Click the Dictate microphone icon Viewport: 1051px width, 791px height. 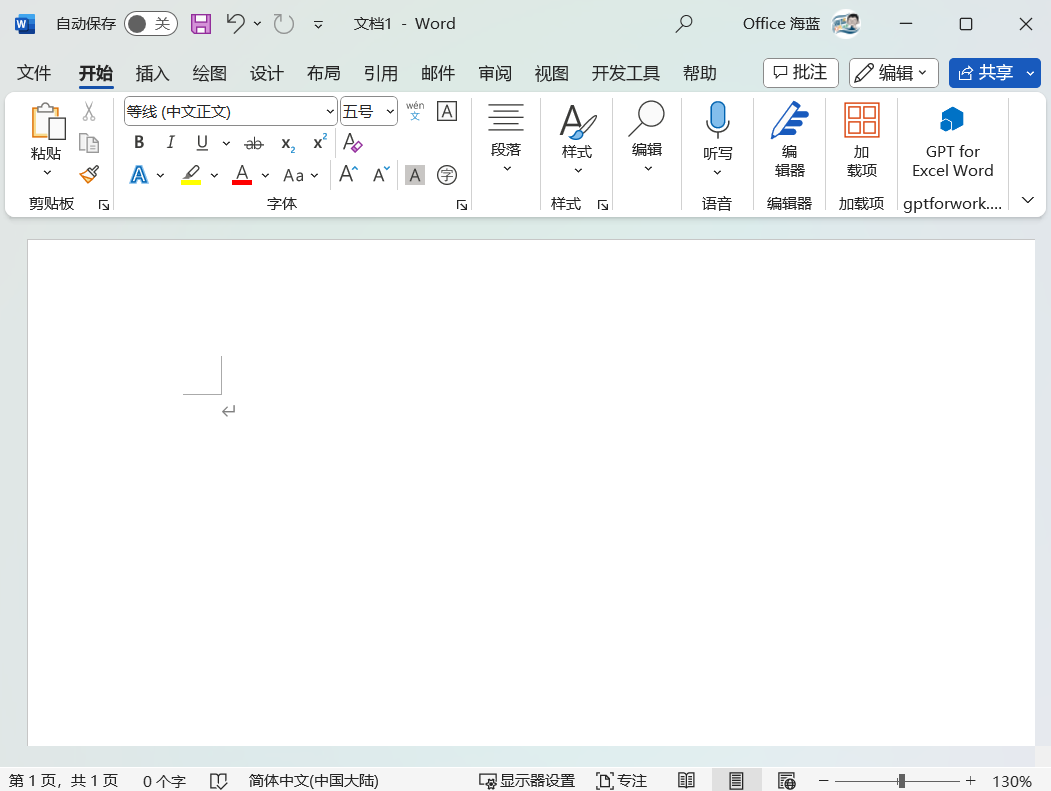coord(717,121)
